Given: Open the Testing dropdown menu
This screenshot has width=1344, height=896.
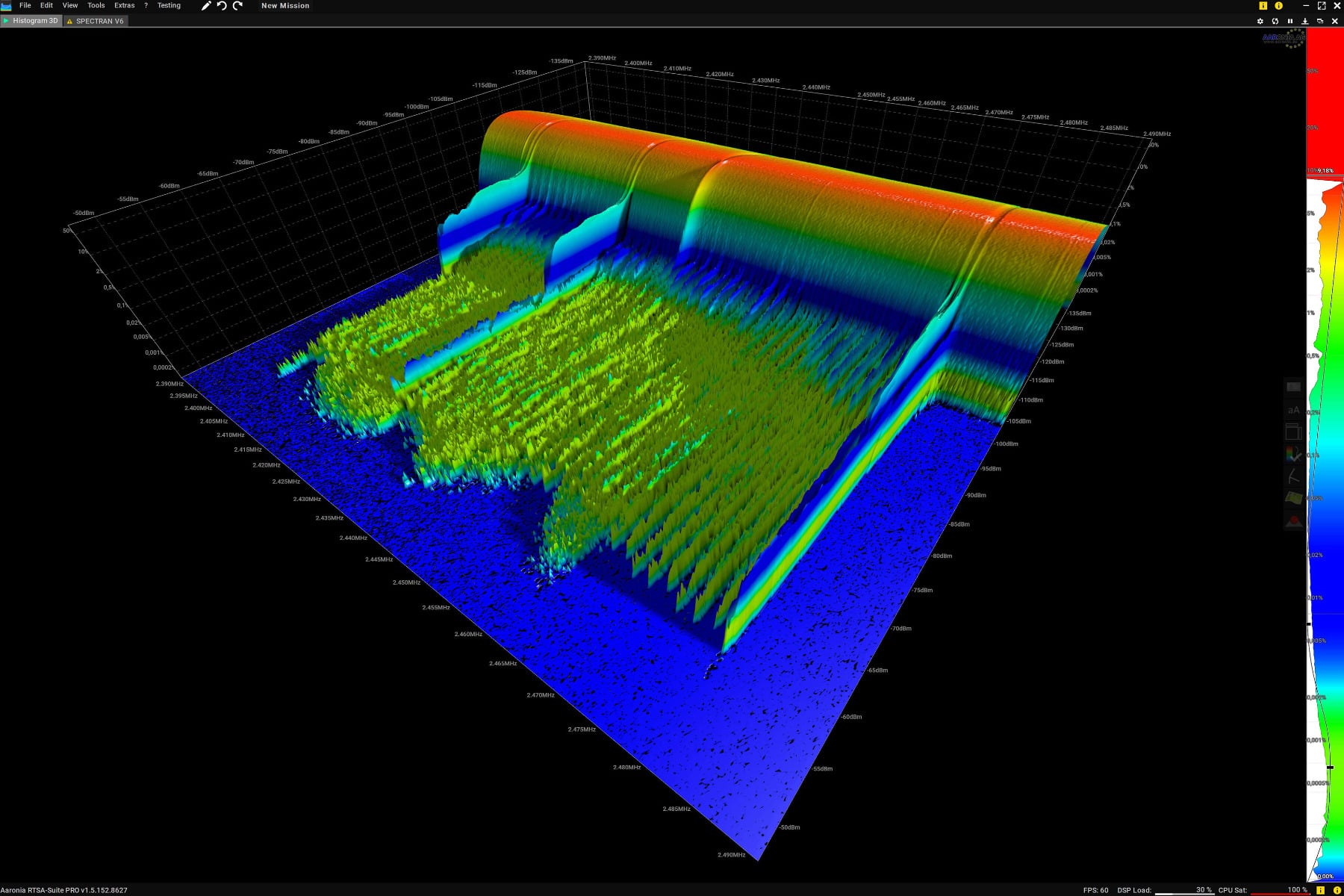Looking at the screenshot, I should tap(169, 5).
